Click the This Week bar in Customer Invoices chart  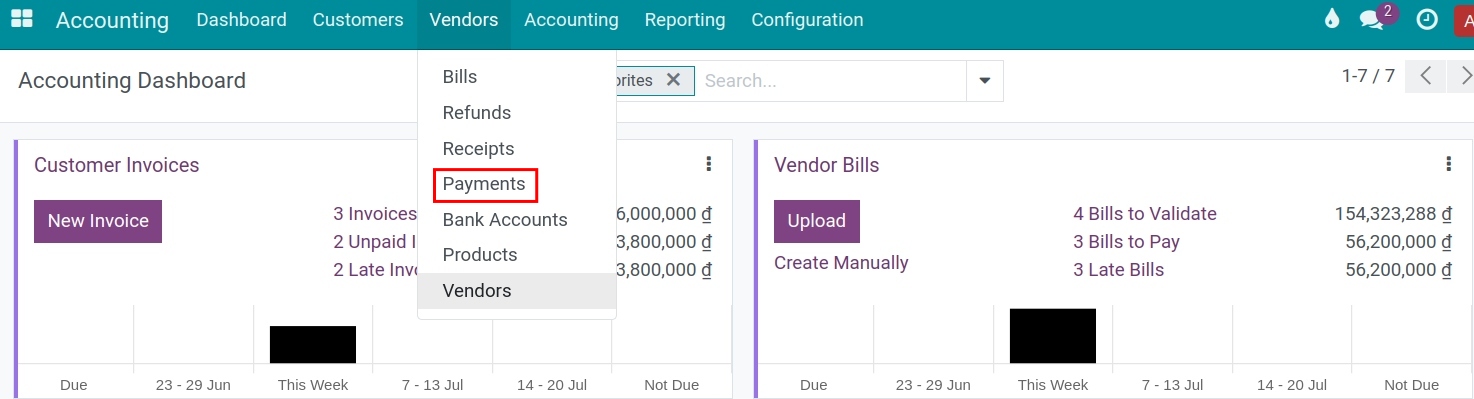[x=313, y=345]
